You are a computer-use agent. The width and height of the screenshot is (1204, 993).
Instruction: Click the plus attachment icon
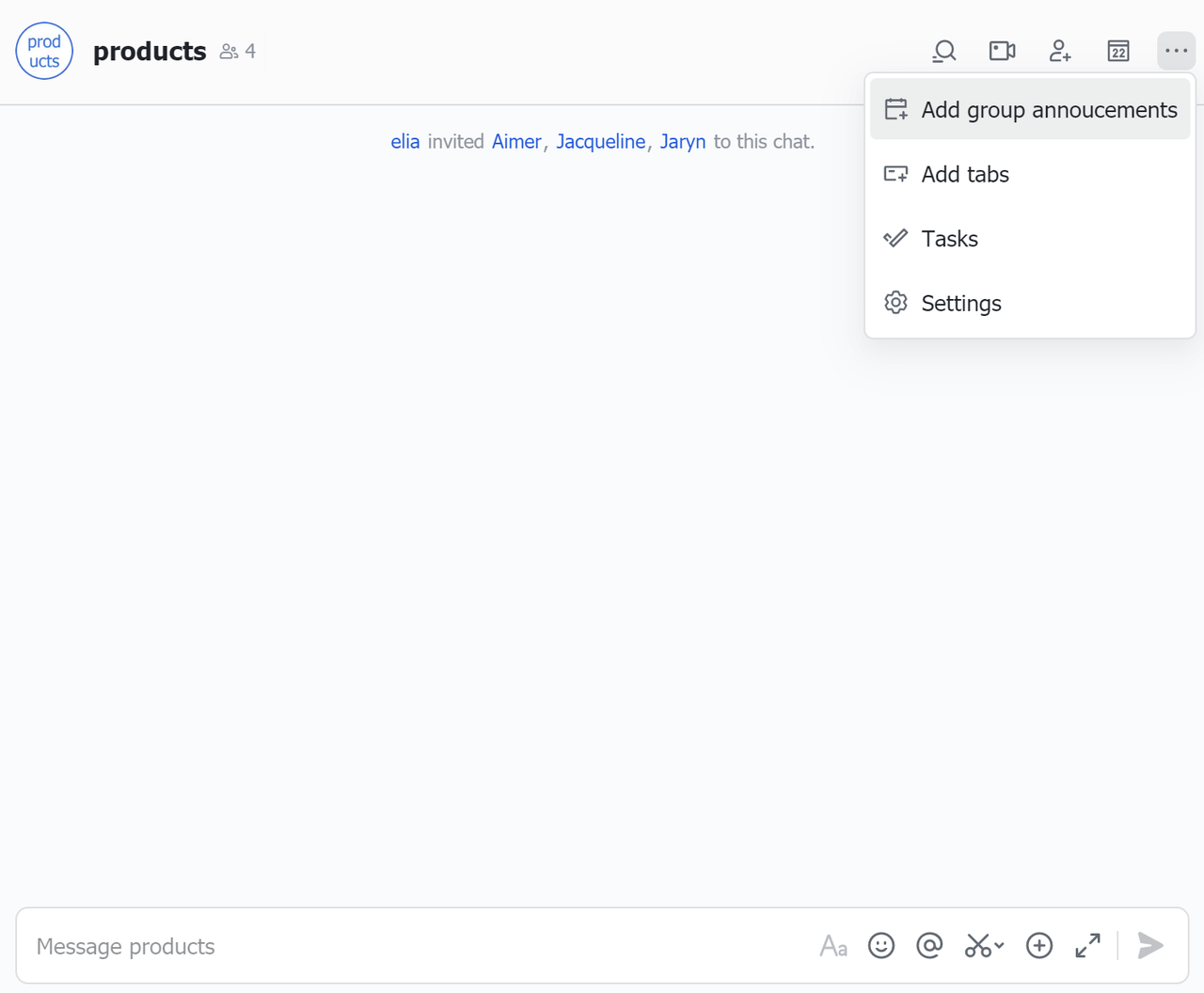(x=1039, y=946)
